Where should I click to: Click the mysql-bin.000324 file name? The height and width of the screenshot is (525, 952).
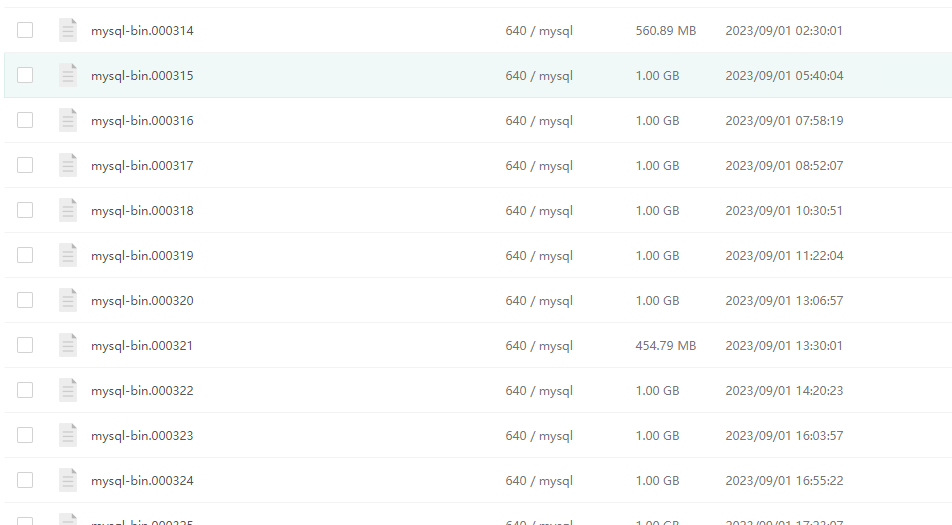[142, 481]
